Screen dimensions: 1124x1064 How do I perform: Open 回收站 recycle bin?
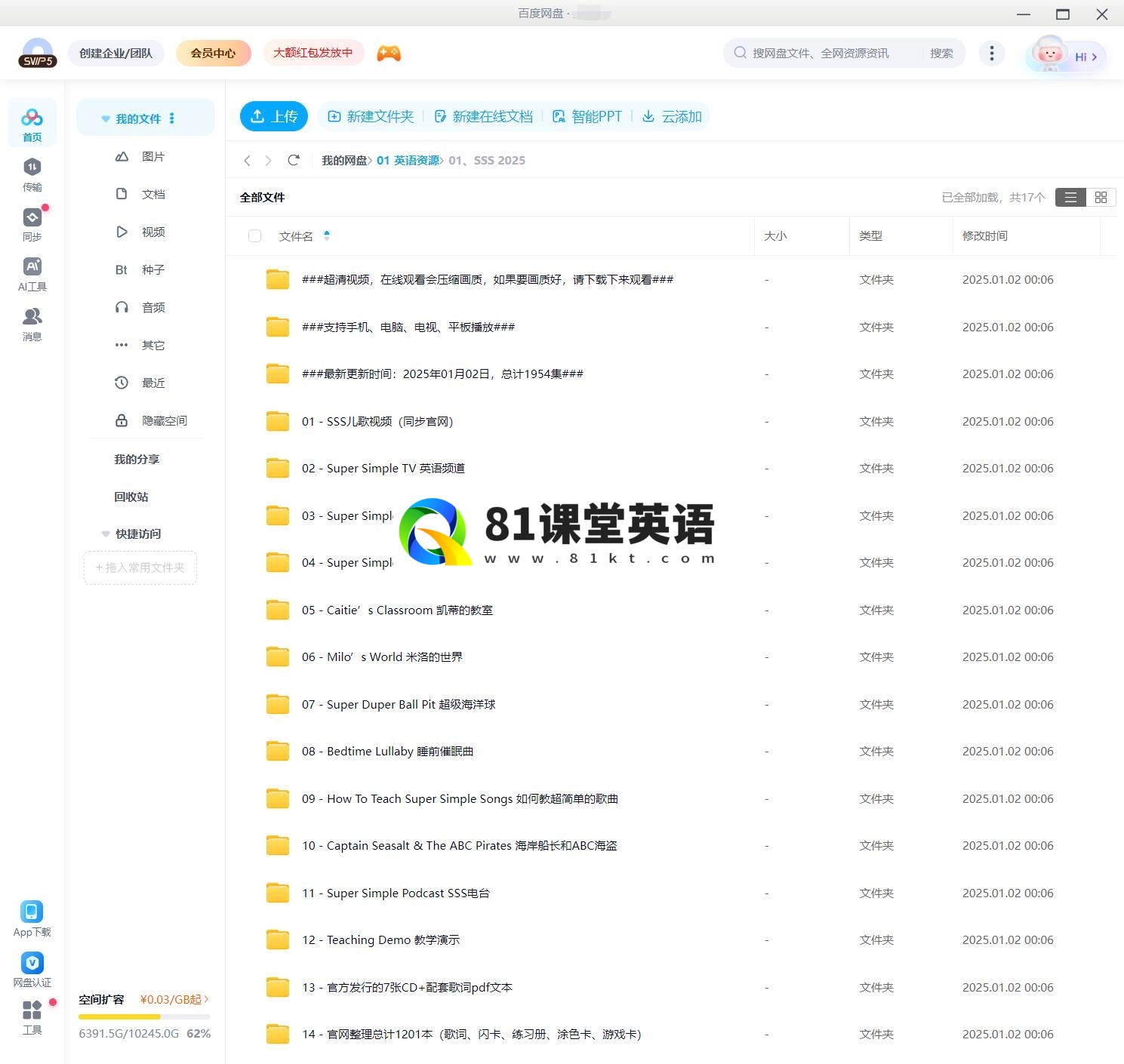point(131,497)
